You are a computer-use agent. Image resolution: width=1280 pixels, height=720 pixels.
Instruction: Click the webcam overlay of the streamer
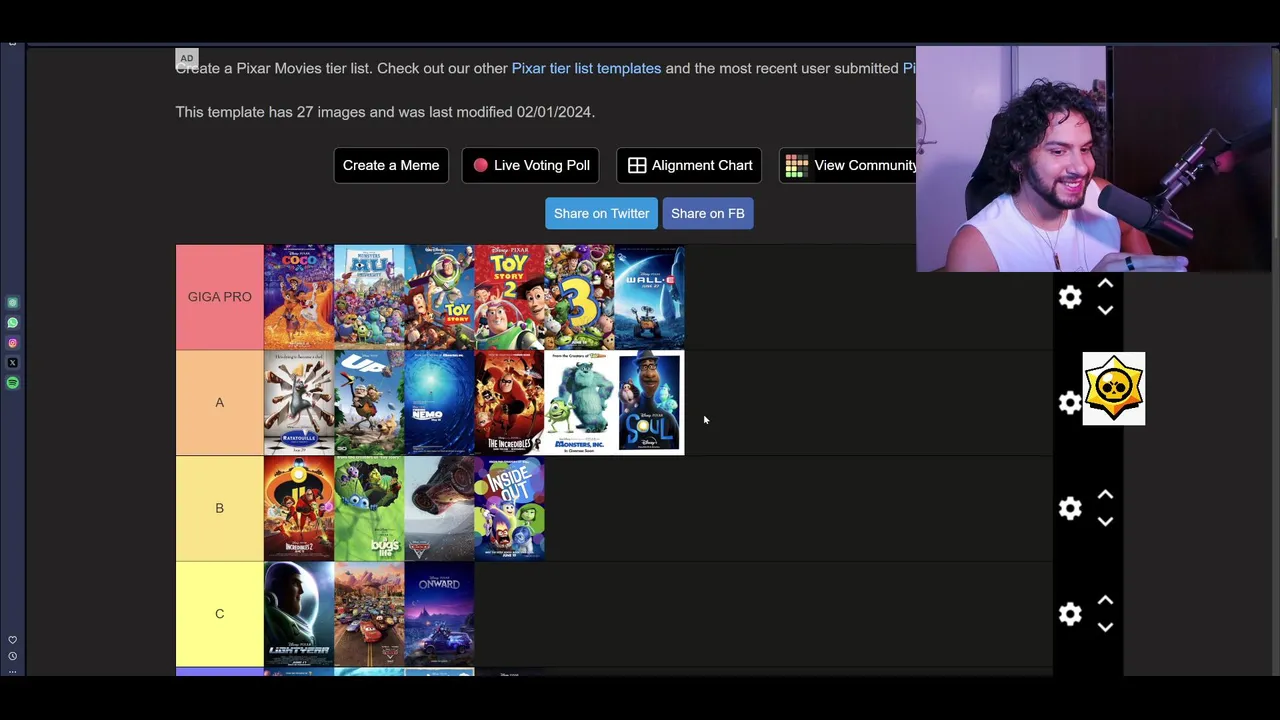tap(1094, 159)
